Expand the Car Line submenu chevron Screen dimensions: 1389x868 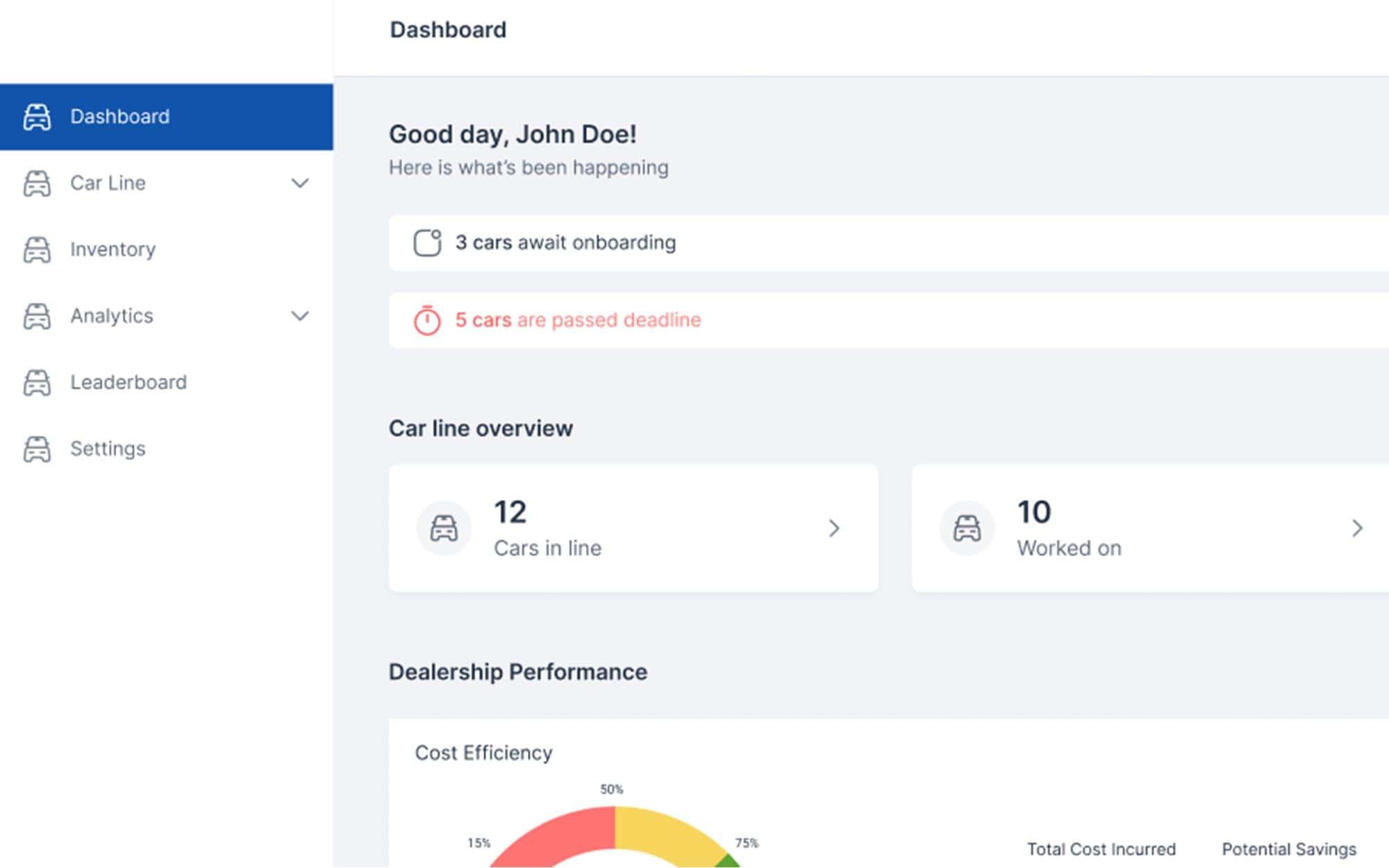[x=299, y=183]
